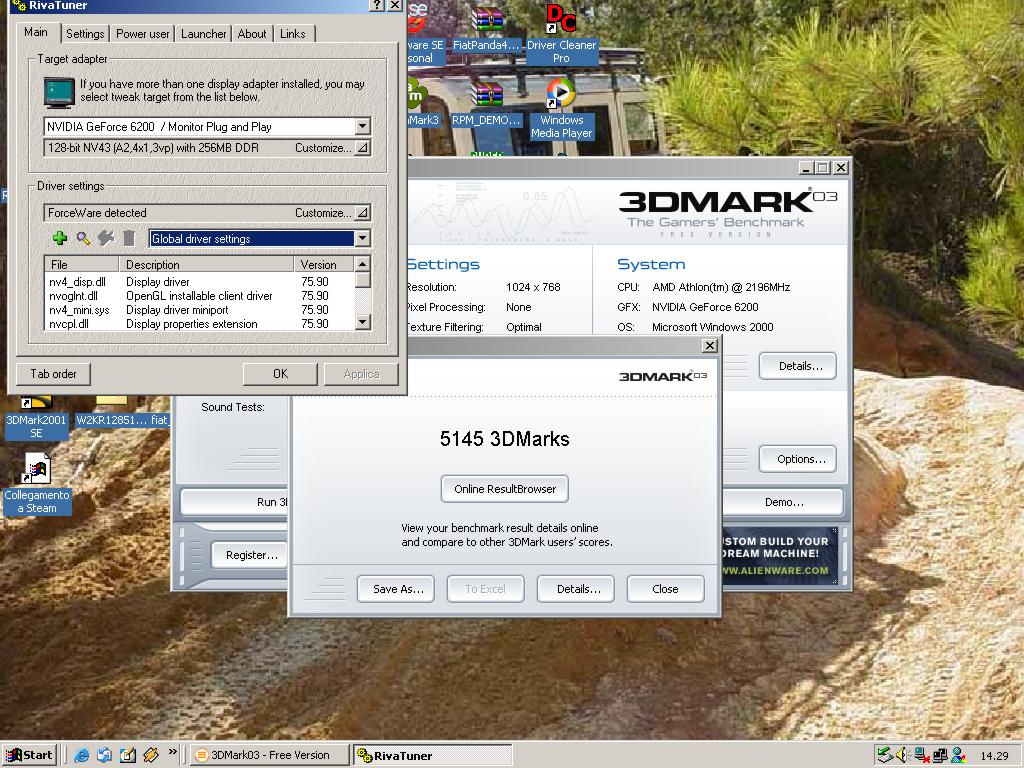The height and width of the screenshot is (768, 1024).
Task: Open the Power user tab
Action: [x=142, y=33]
